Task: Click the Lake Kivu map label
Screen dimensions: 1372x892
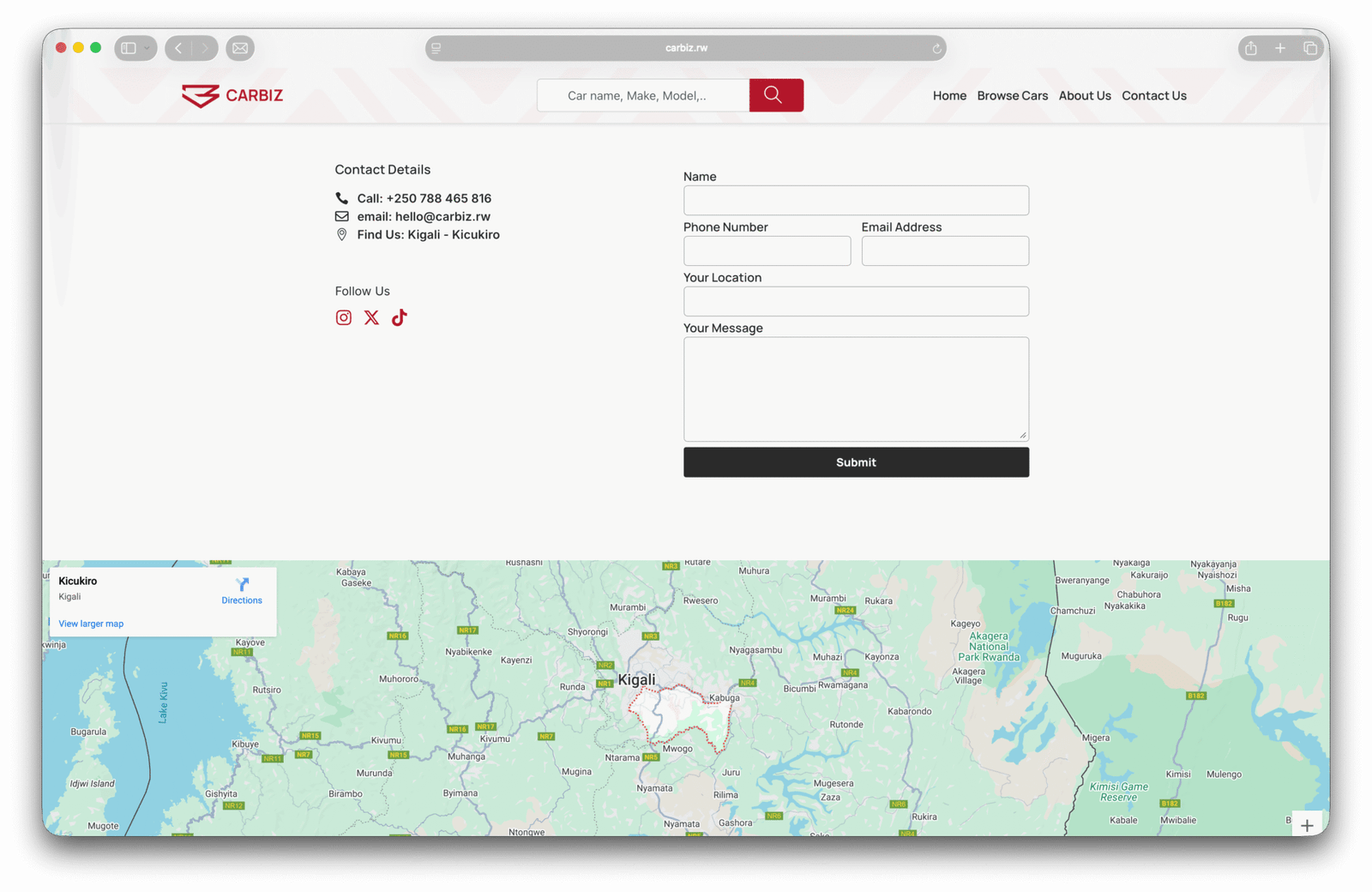Action: 163,702
